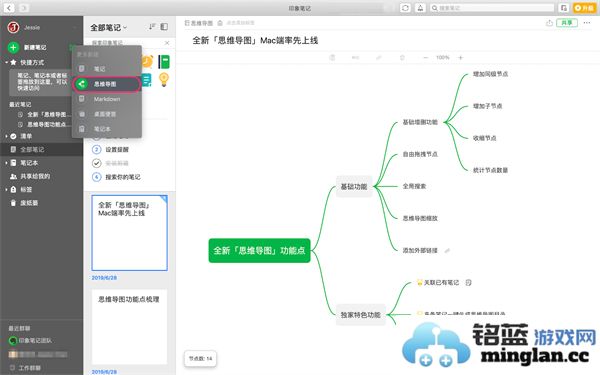Viewport: 600px width, 375px height.
Task: Click the second mind map toolbar icon
Action: point(355,57)
